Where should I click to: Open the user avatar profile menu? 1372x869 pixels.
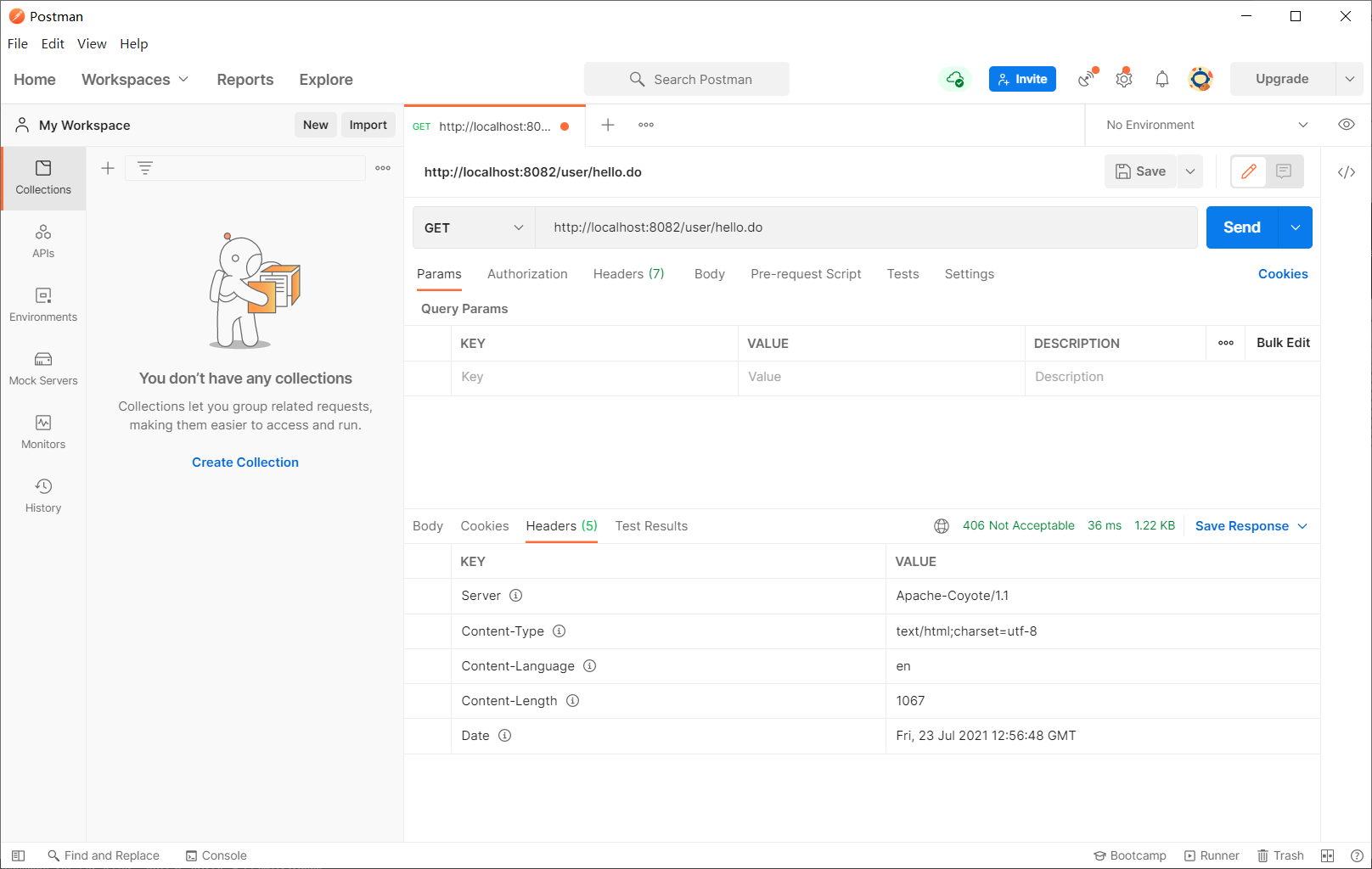[1200, 79]
